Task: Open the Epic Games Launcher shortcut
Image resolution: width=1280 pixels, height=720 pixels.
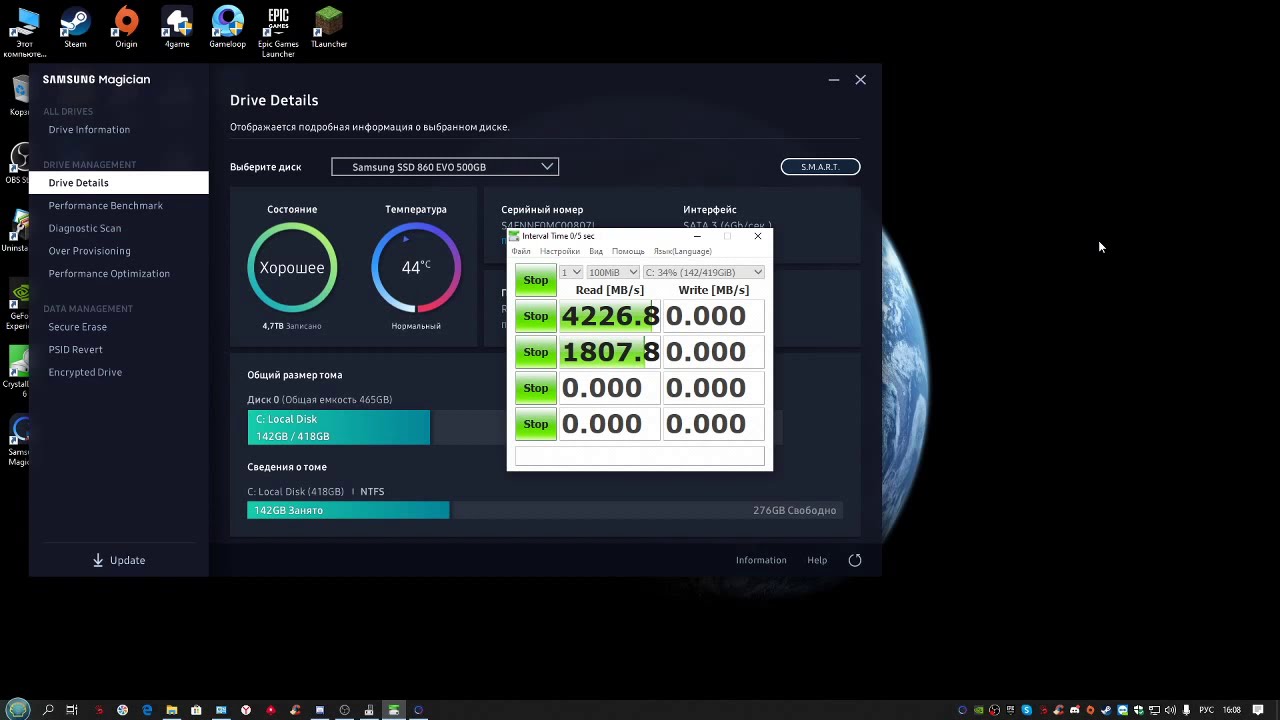Action: click(278, 32)
